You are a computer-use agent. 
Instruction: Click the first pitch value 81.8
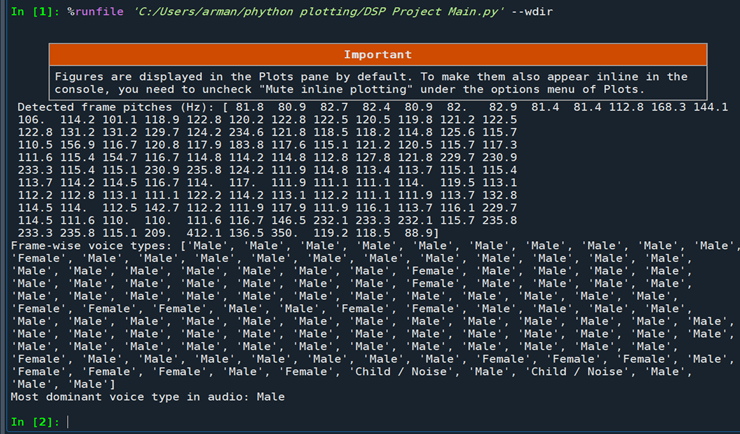click(243, 107)
